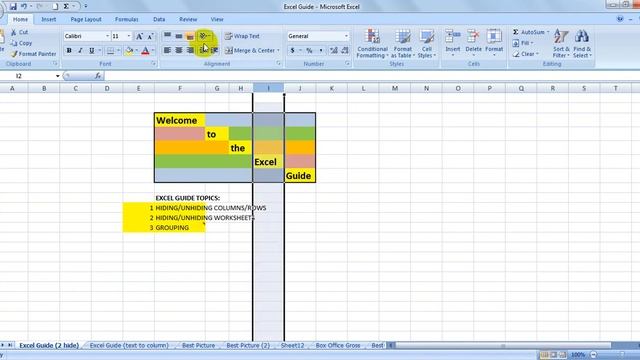Switch to the Review tab
The image size is (640, 360).
[x=188, y=19]
